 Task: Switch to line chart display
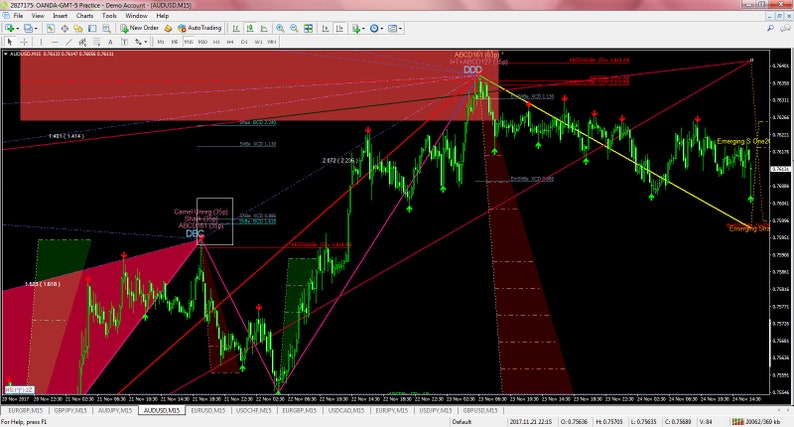click(x=264, y=28)
